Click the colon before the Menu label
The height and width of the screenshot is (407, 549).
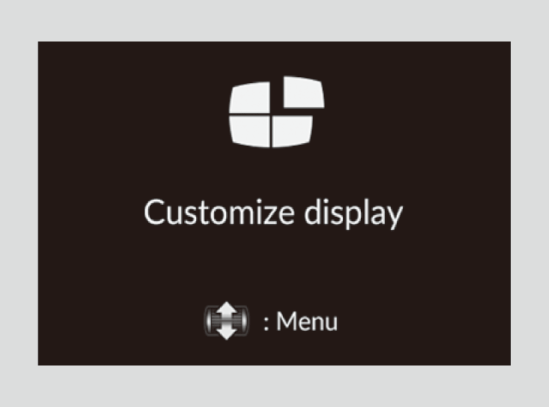point(266,324)
